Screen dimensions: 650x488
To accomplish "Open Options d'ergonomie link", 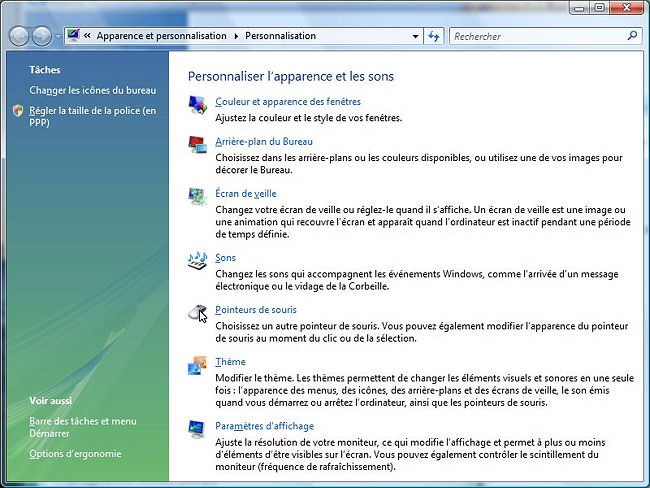I will [x=75, y=453].
